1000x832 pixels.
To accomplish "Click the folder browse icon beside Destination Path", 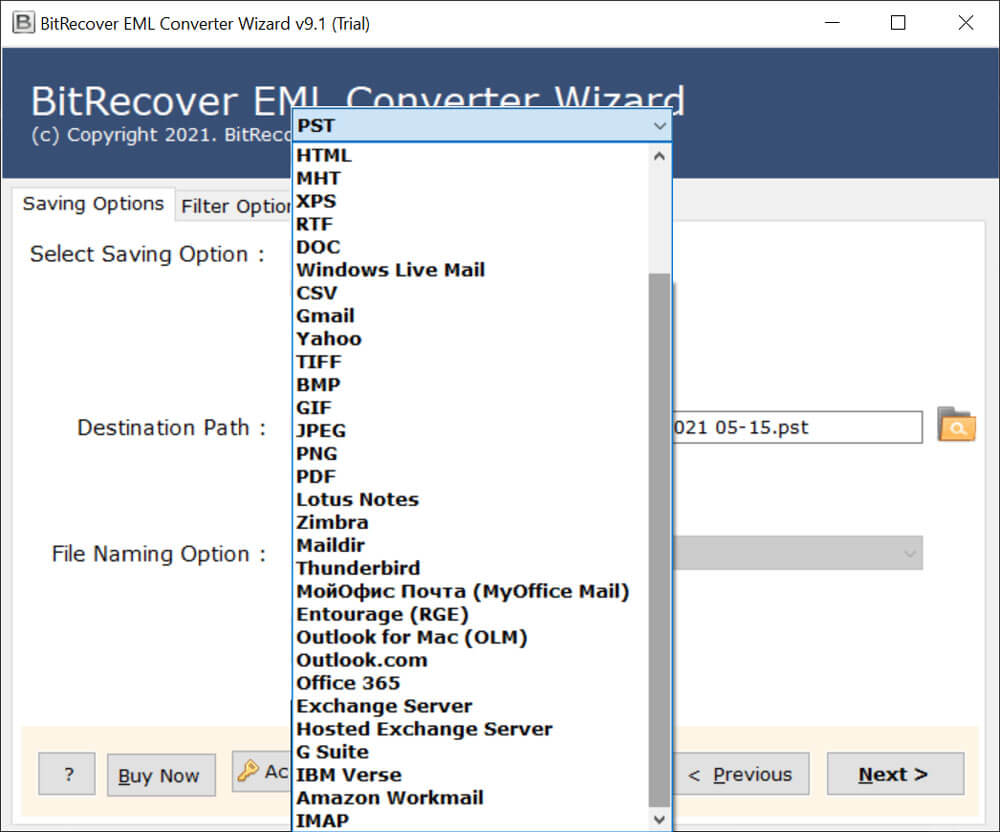I will (x=956, y=426).
